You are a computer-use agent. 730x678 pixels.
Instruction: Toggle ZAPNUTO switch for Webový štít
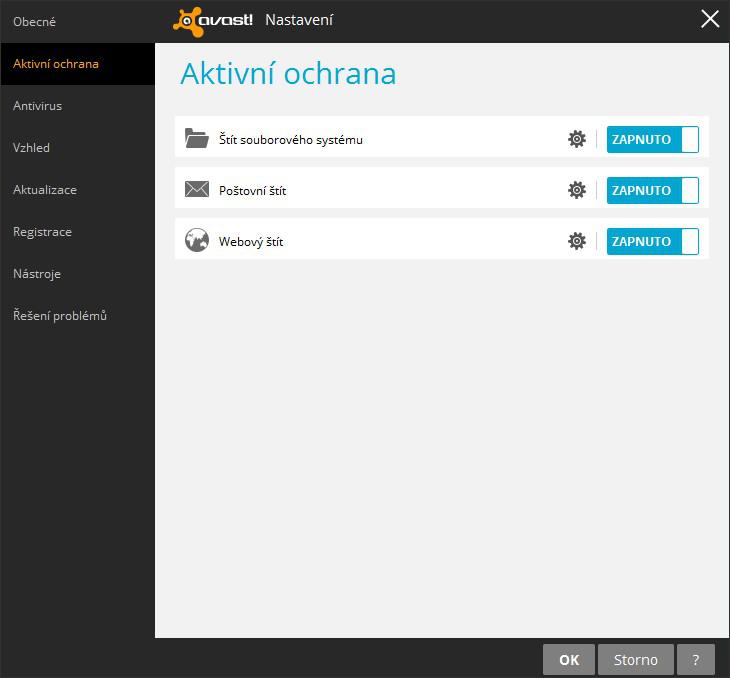pyautogui.click(x=652, y=241)
